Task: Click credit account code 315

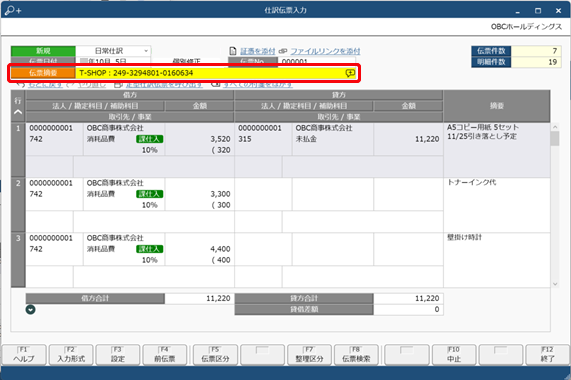Action: pyautogui.click(x=245, y=139)
